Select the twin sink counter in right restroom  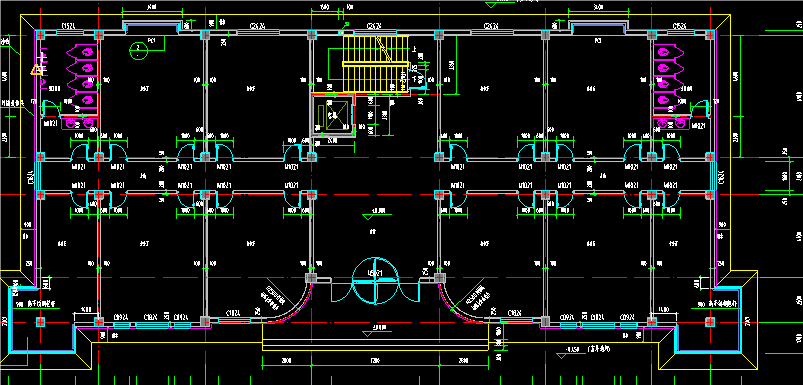click(670, 123)
